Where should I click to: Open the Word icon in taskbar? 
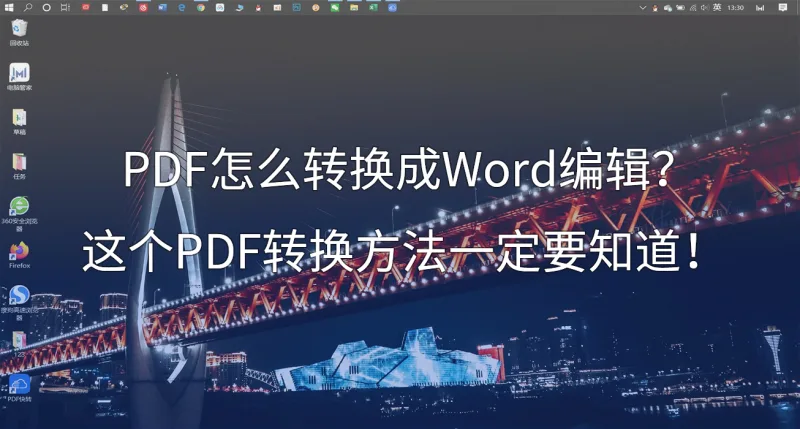pos(162,8)
